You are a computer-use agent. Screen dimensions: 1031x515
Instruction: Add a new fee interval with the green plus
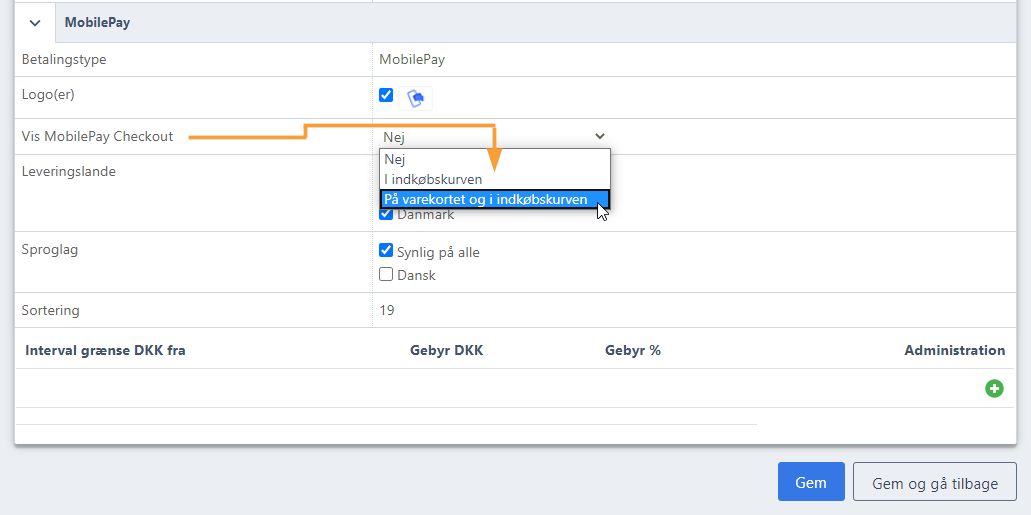(994, 389)
